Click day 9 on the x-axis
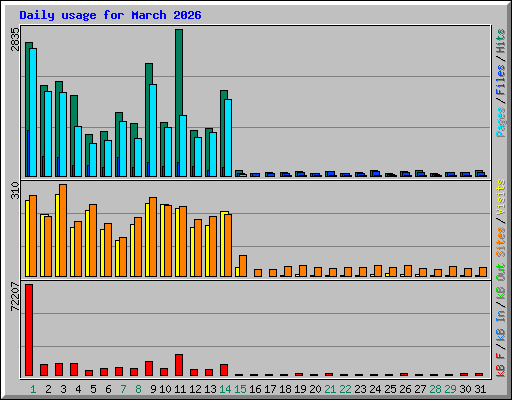512x400 pixels. pyautogui.click(x=153, y=389)
